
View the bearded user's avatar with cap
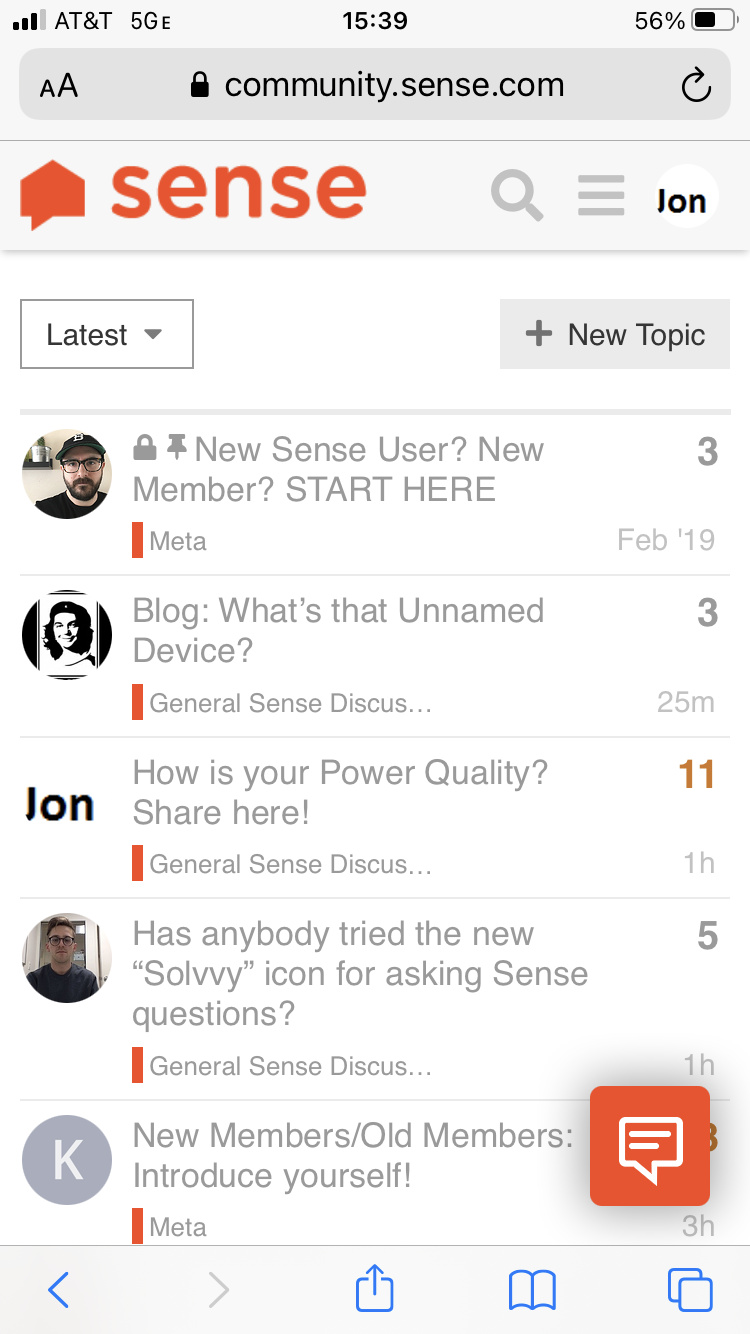(67, 474)
